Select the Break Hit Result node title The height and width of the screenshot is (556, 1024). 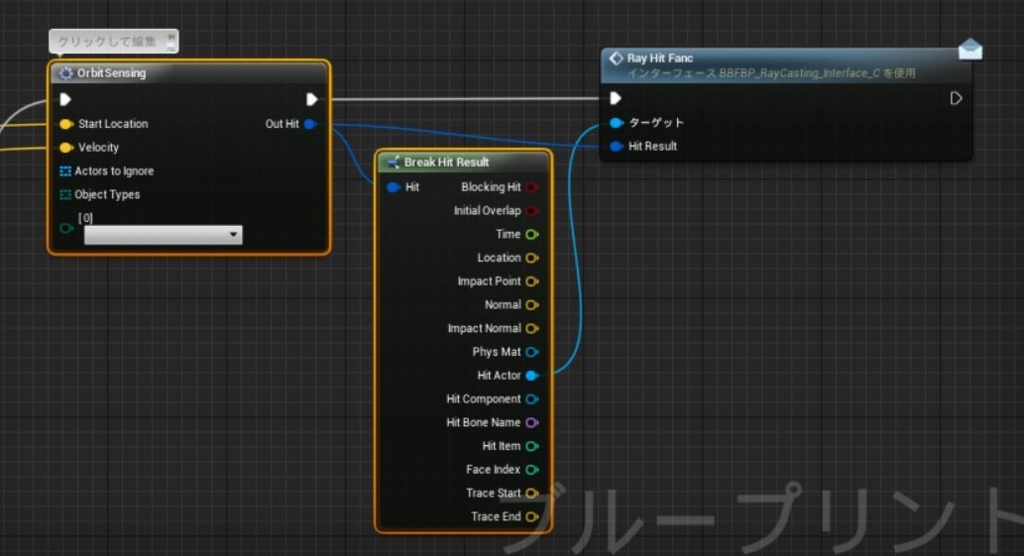(x=446, y=162)
